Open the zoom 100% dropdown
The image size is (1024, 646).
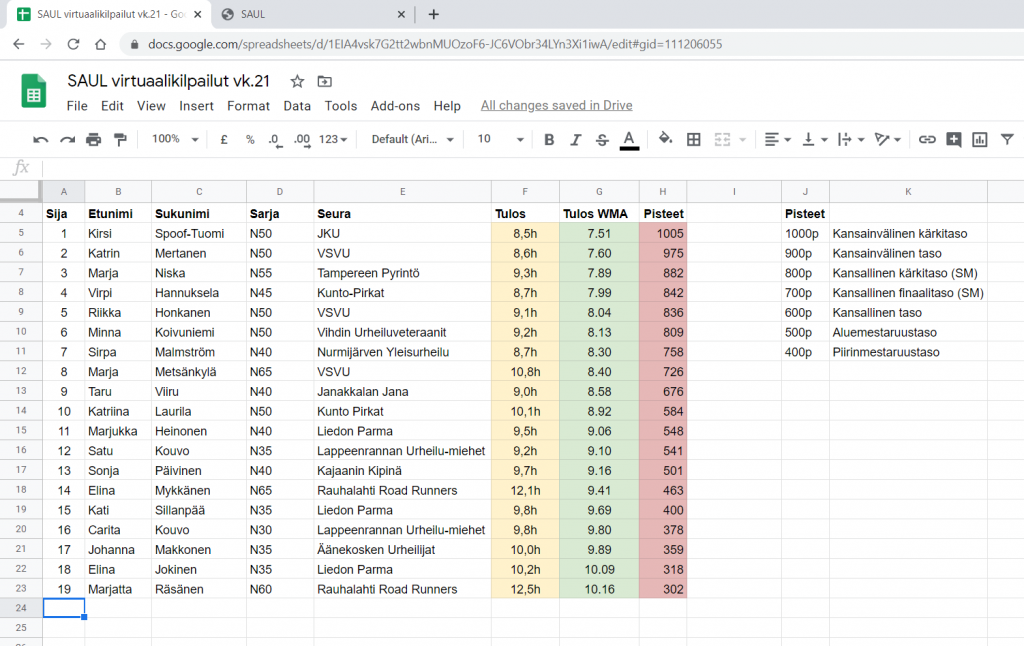click(x=174, y=139)
